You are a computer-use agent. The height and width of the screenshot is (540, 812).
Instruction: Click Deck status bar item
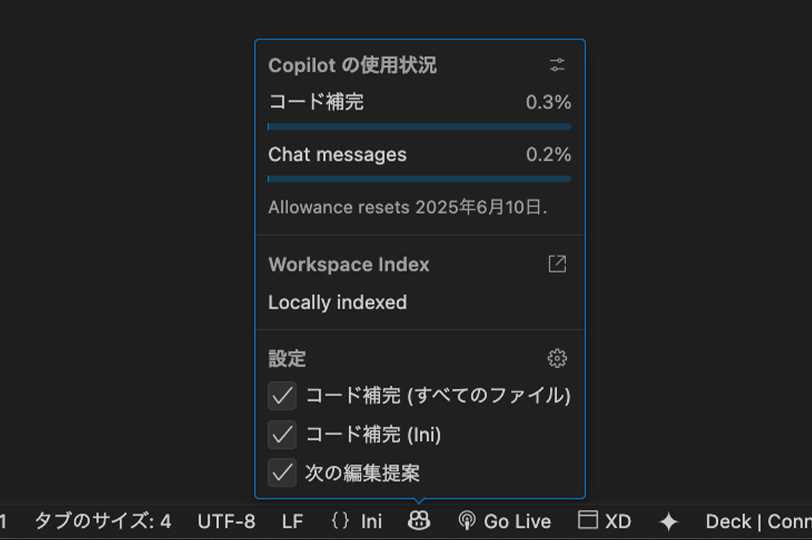pos(729,521)
